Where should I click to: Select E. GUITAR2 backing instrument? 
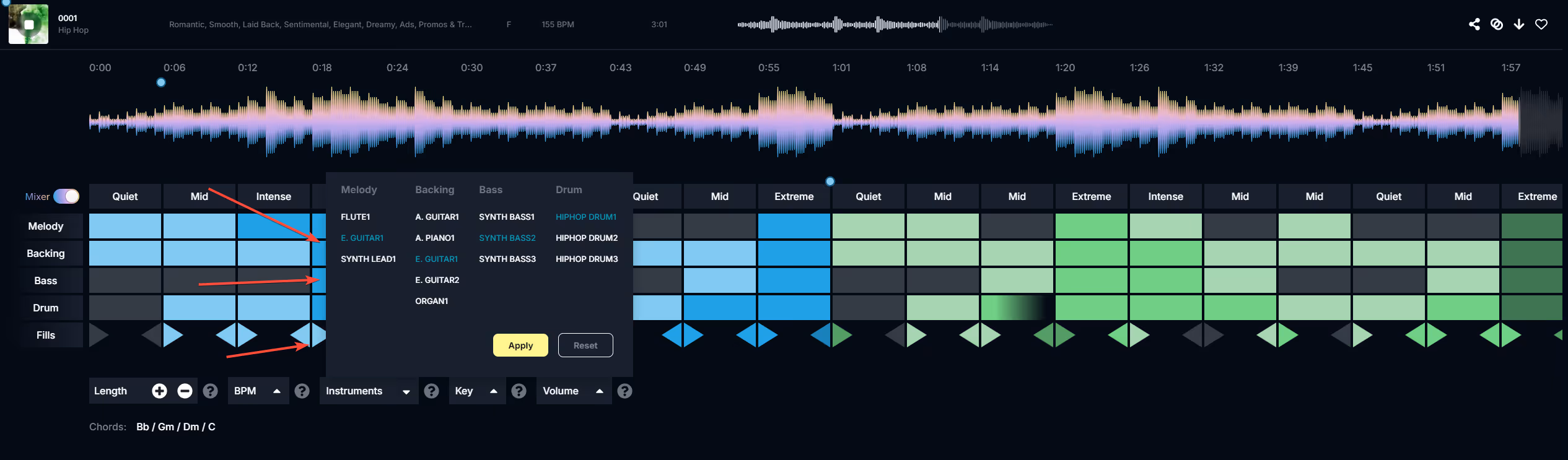coord(437,280)
